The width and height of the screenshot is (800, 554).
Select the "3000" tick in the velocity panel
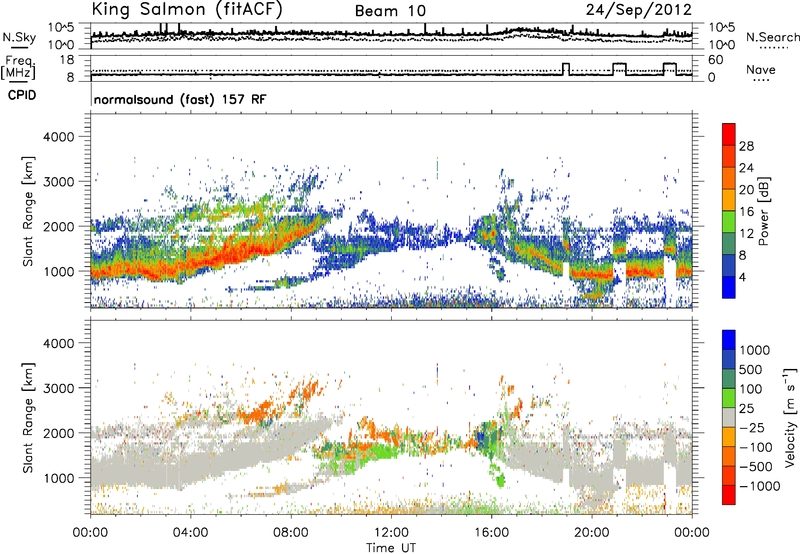58,388
